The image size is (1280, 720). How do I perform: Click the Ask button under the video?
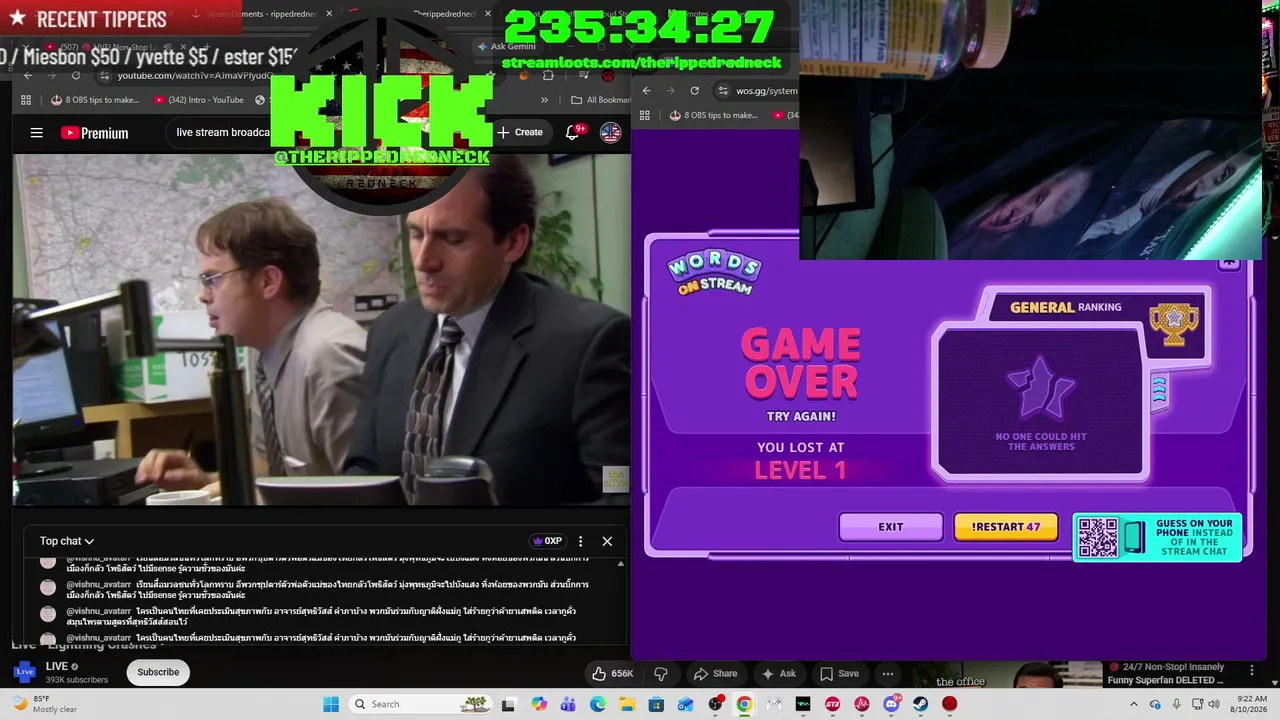779,674
